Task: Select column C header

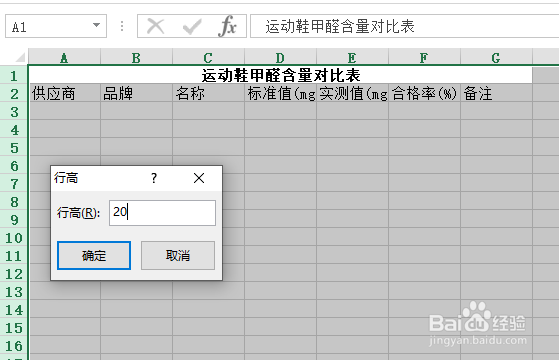Action: [208, 57]
